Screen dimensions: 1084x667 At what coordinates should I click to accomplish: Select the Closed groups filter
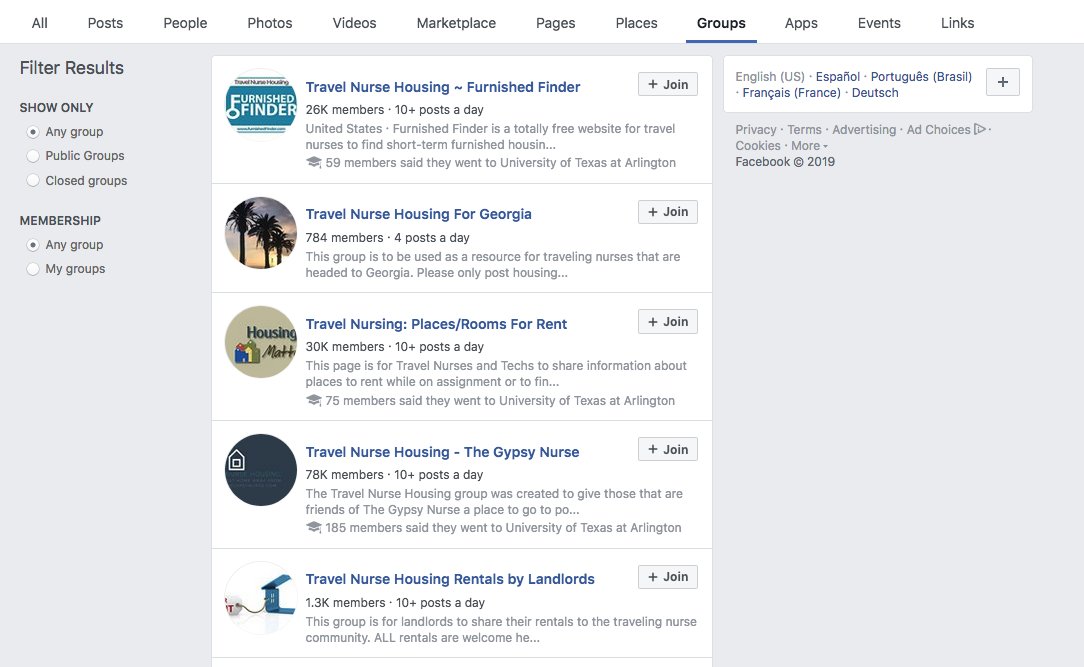point(32,180)
